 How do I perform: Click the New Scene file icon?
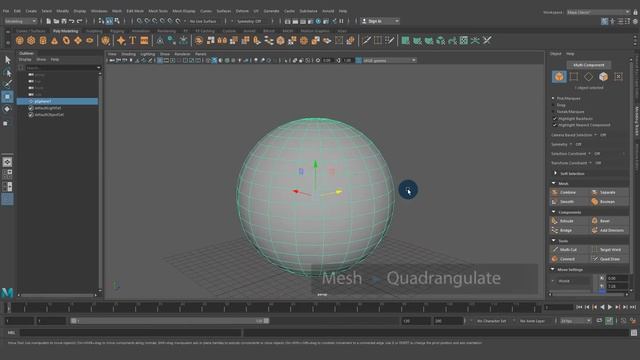[49, 21]
